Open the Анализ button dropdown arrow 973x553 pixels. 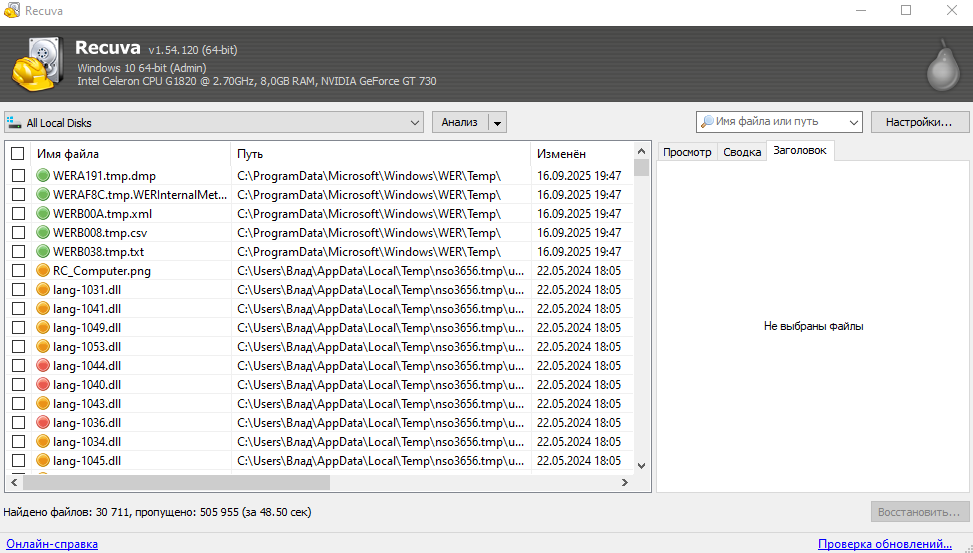(x=497, y=123)
